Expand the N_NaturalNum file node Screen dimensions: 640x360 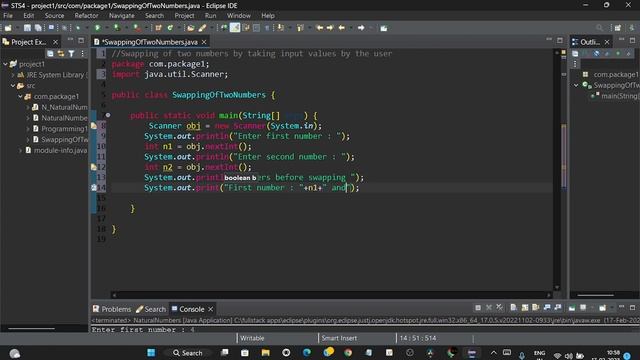(x=27, y=107)
